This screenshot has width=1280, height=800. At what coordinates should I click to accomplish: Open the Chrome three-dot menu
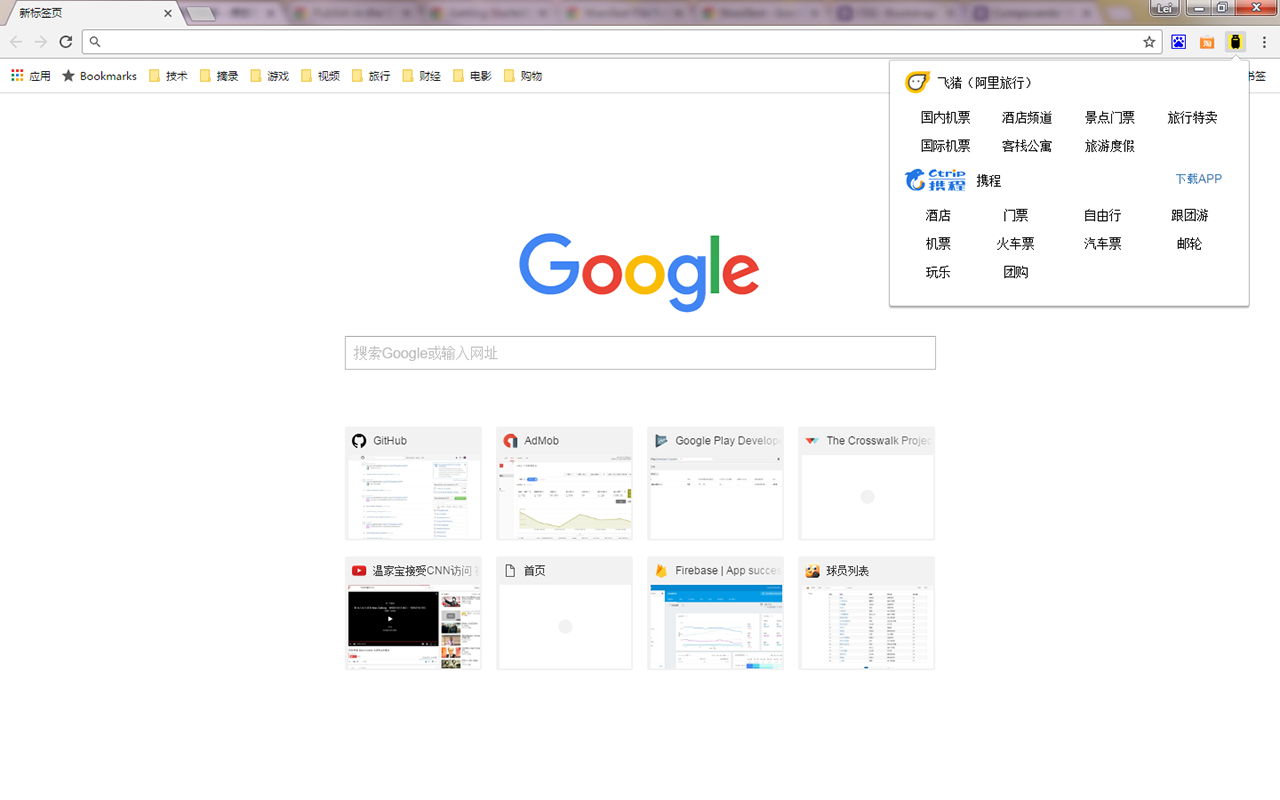click(x=1264, y=42)
